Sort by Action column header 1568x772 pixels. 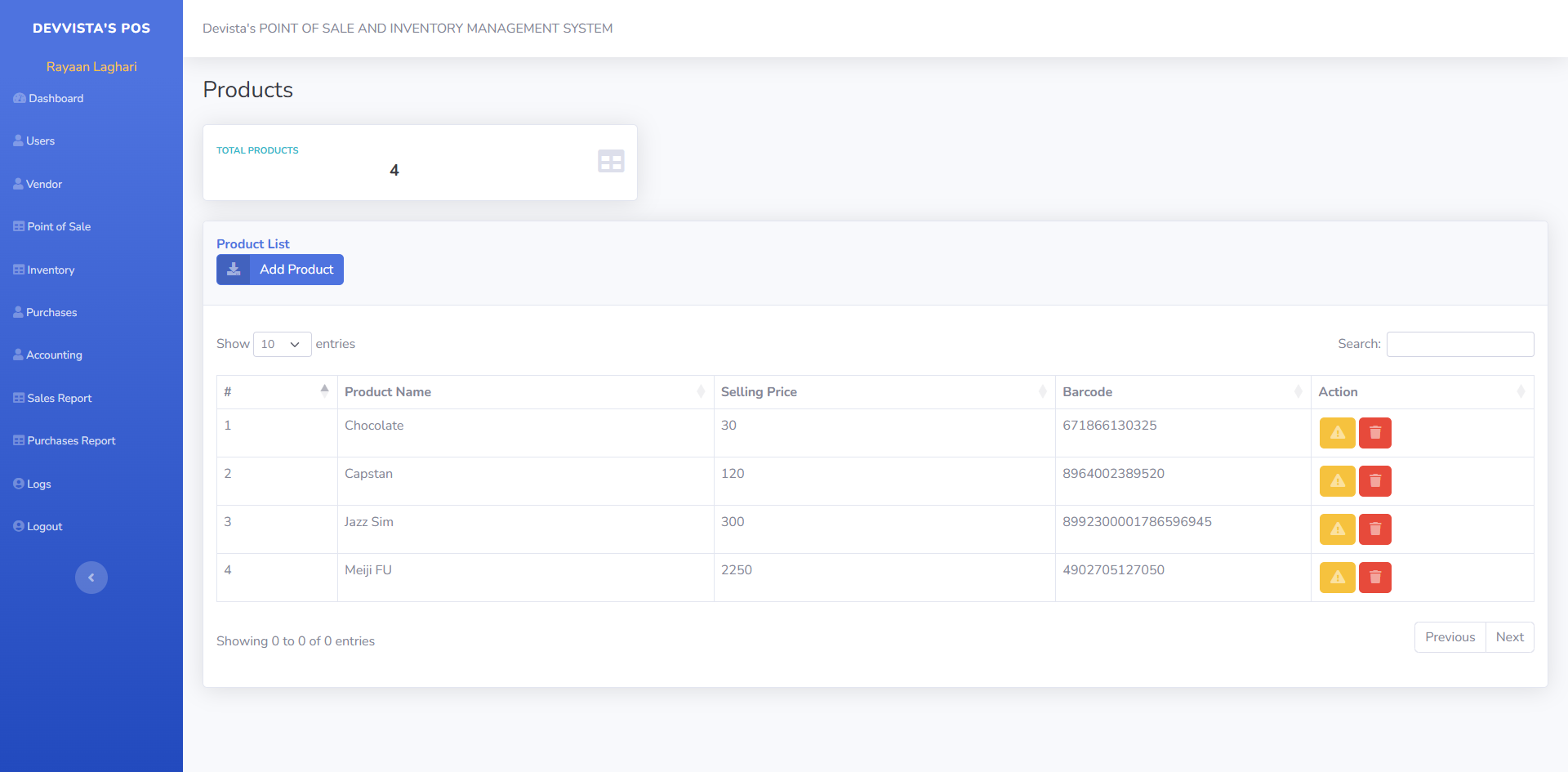(x=1422, y=392)
